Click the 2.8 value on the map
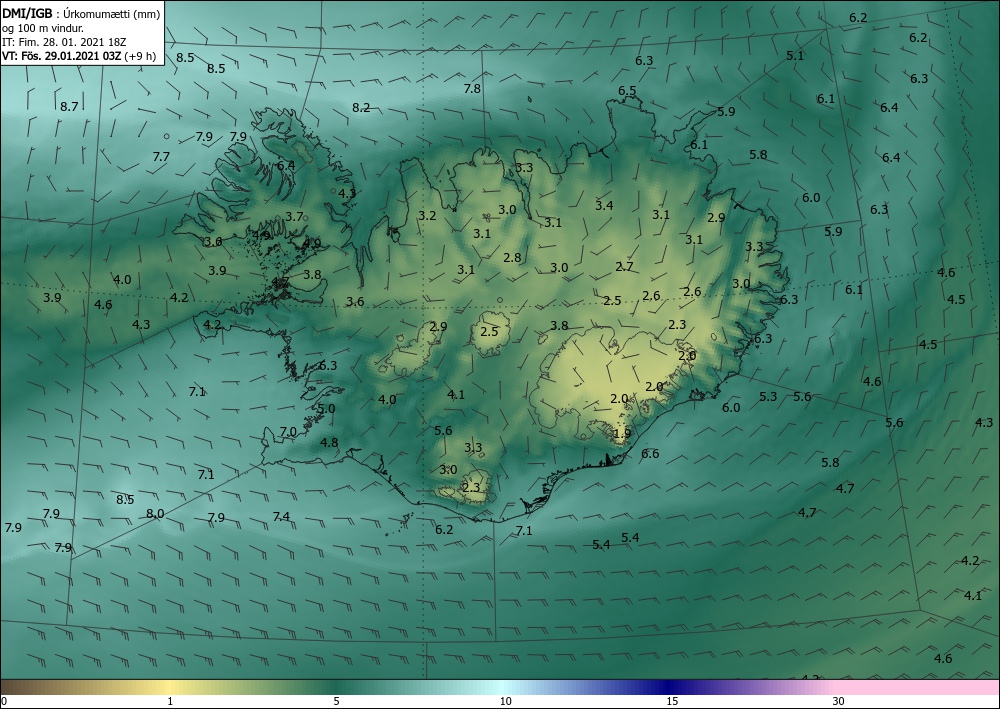1000x709 pixels. click(512, 258)
